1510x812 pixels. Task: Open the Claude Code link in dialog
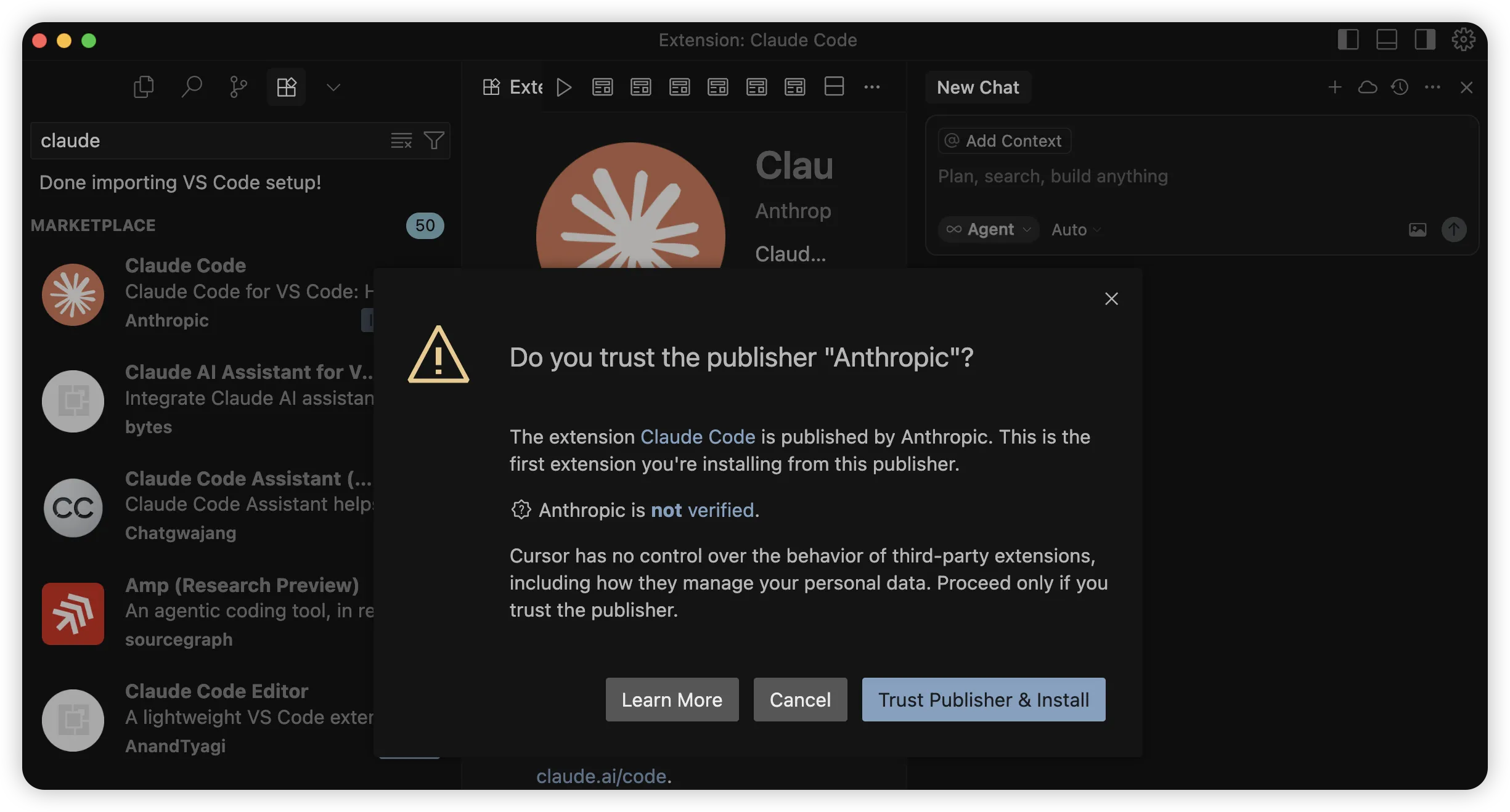(x=698, y=437)
